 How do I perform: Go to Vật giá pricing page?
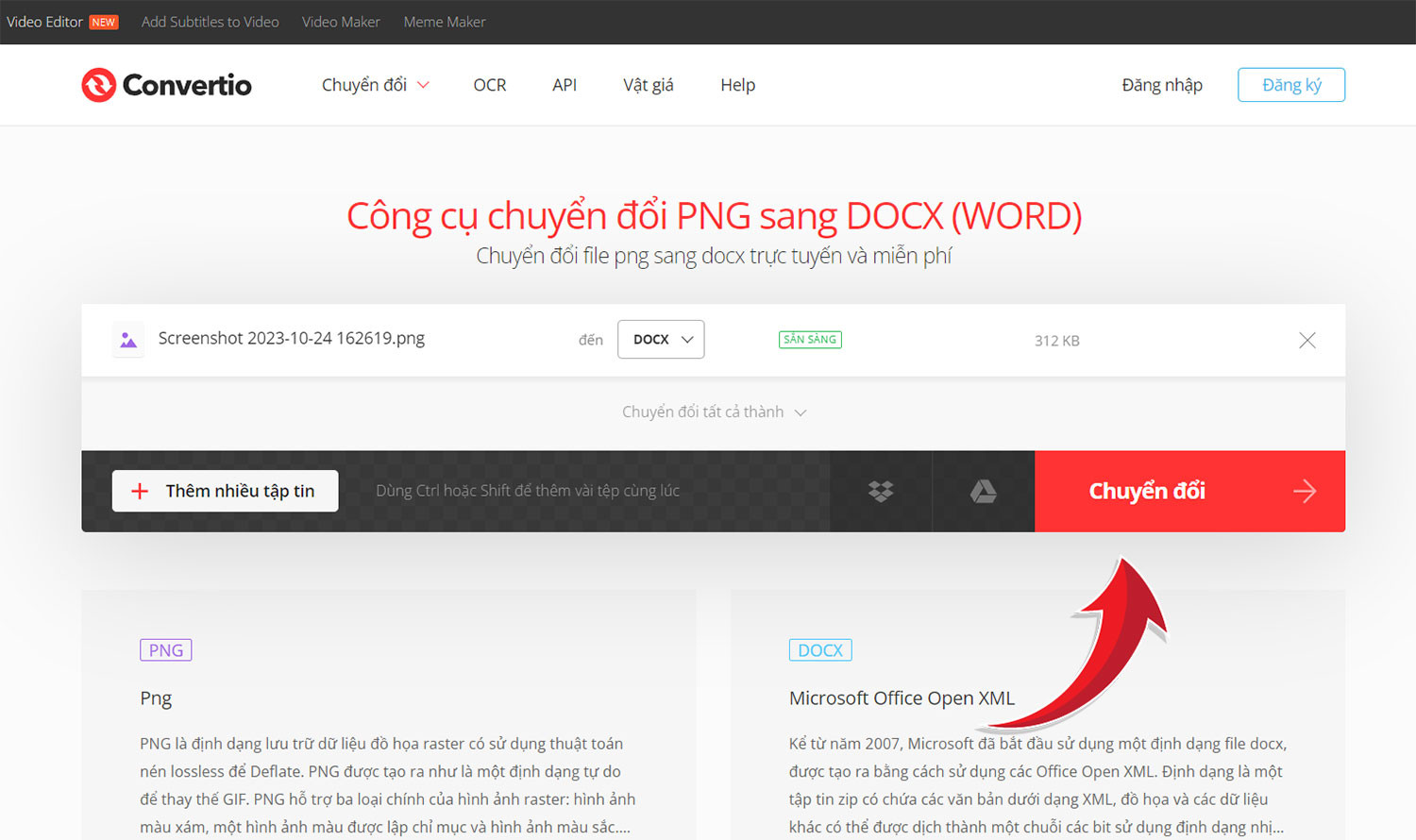click(649, 85)
